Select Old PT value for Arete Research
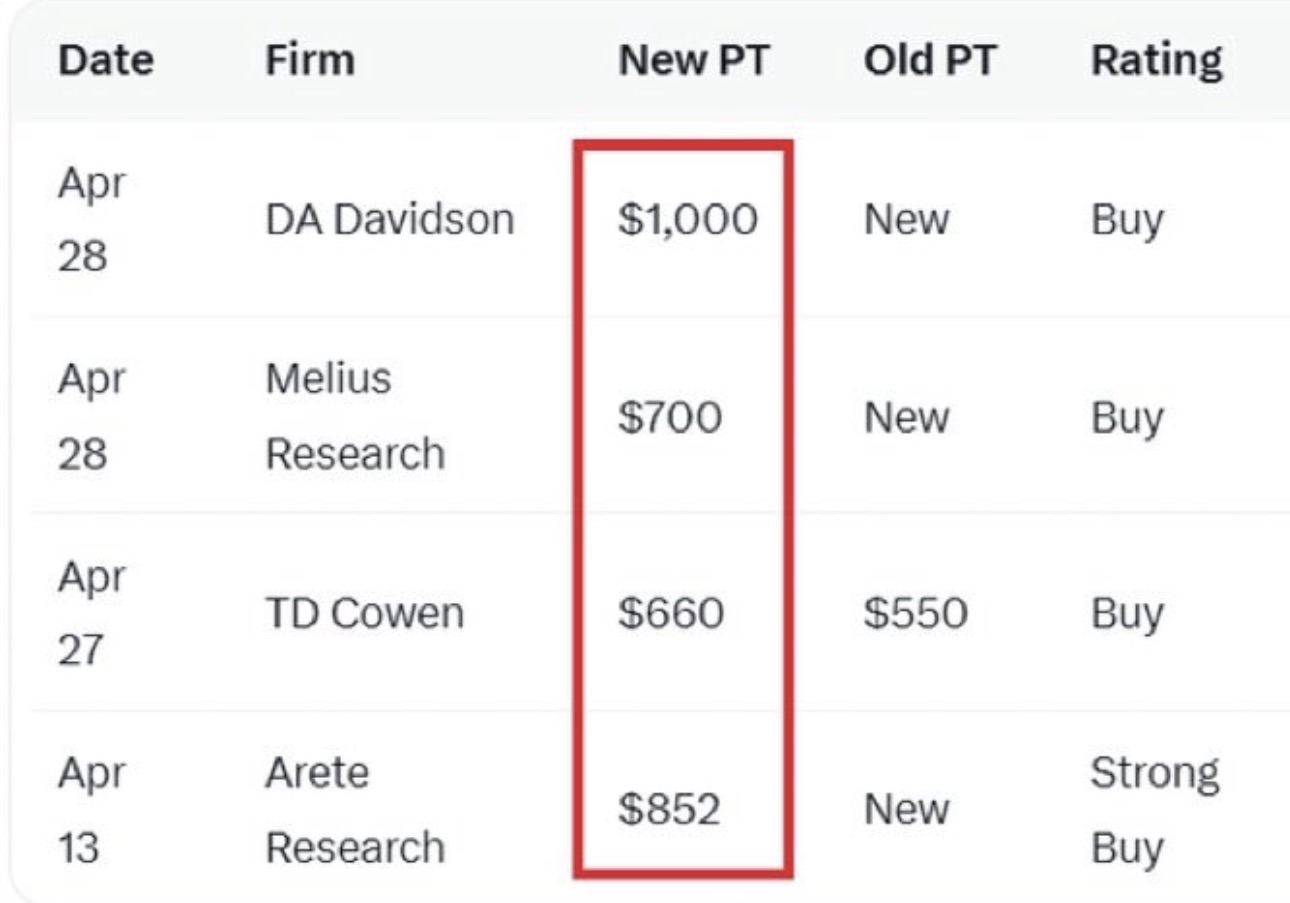1290x903 pixels. point(906,809)
